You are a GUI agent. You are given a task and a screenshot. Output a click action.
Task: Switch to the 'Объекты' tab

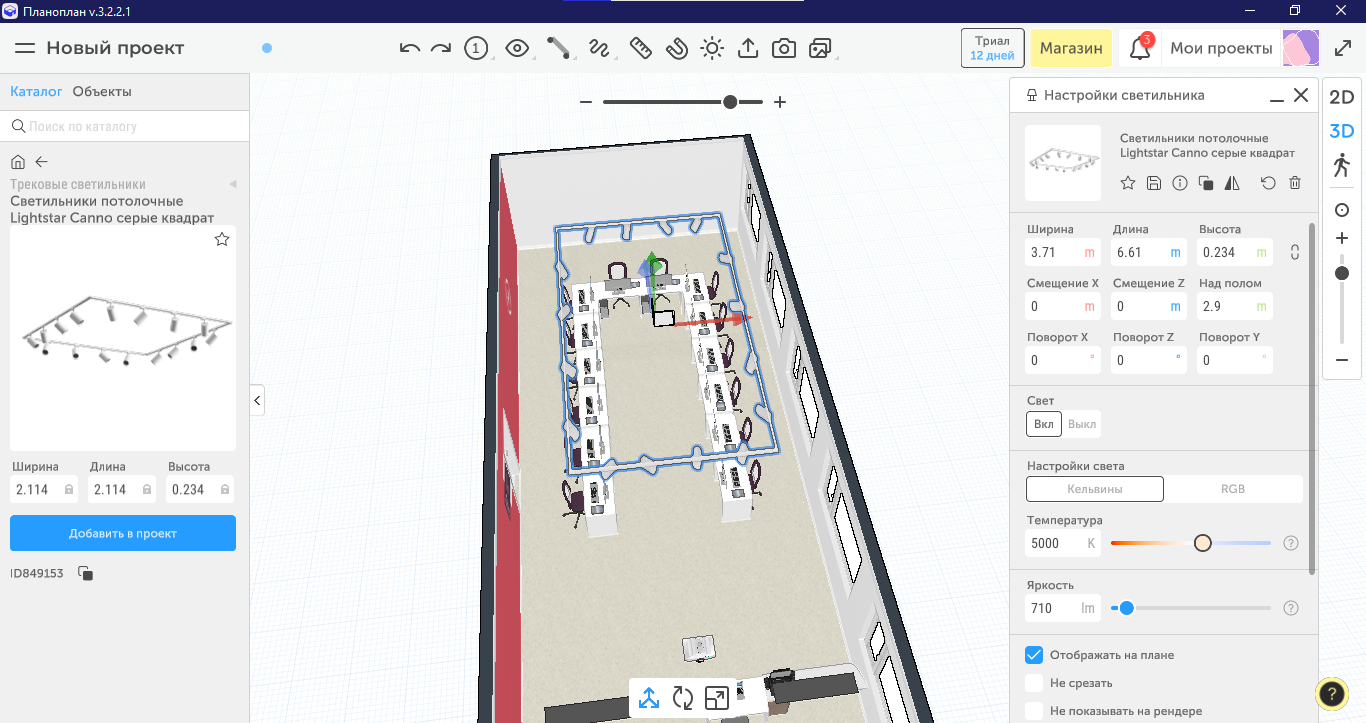tap(102, 92)
